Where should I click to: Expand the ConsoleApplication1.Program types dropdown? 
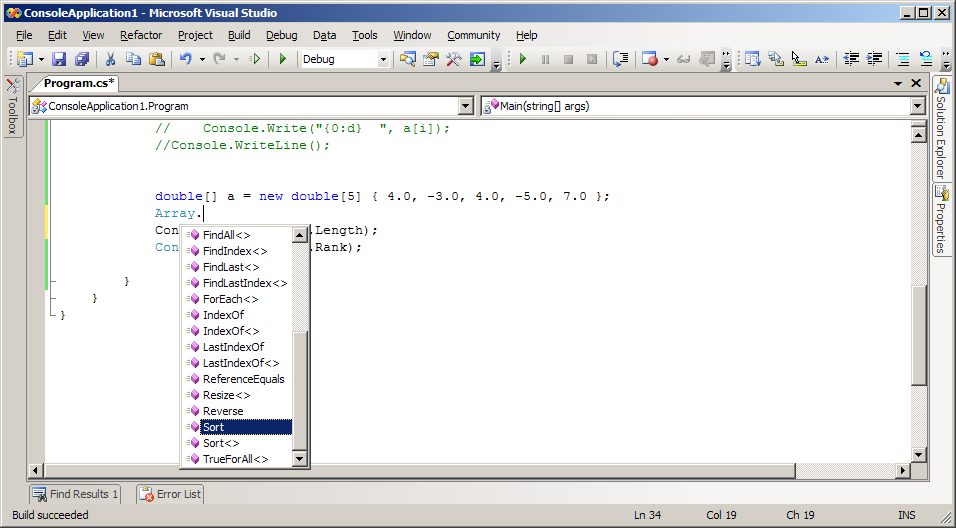pos(465,106)
